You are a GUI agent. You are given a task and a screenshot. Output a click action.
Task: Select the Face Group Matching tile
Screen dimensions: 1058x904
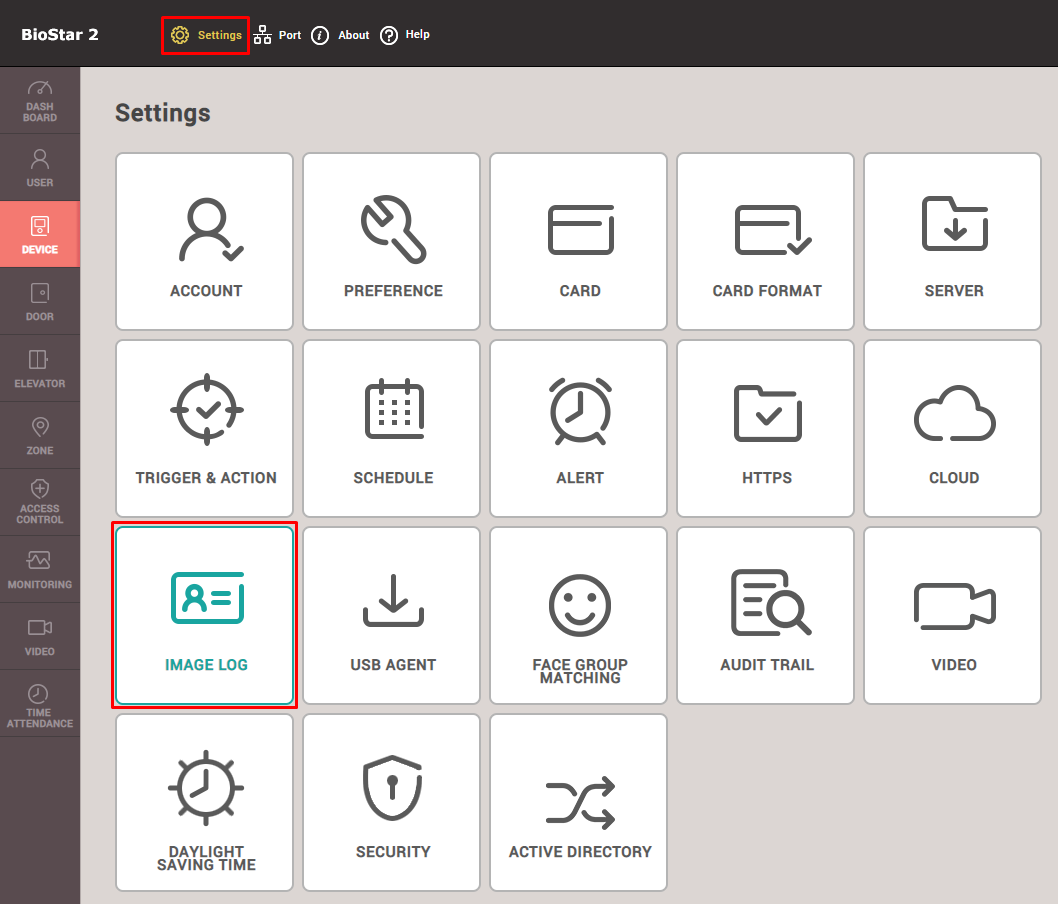pos(579,615)
